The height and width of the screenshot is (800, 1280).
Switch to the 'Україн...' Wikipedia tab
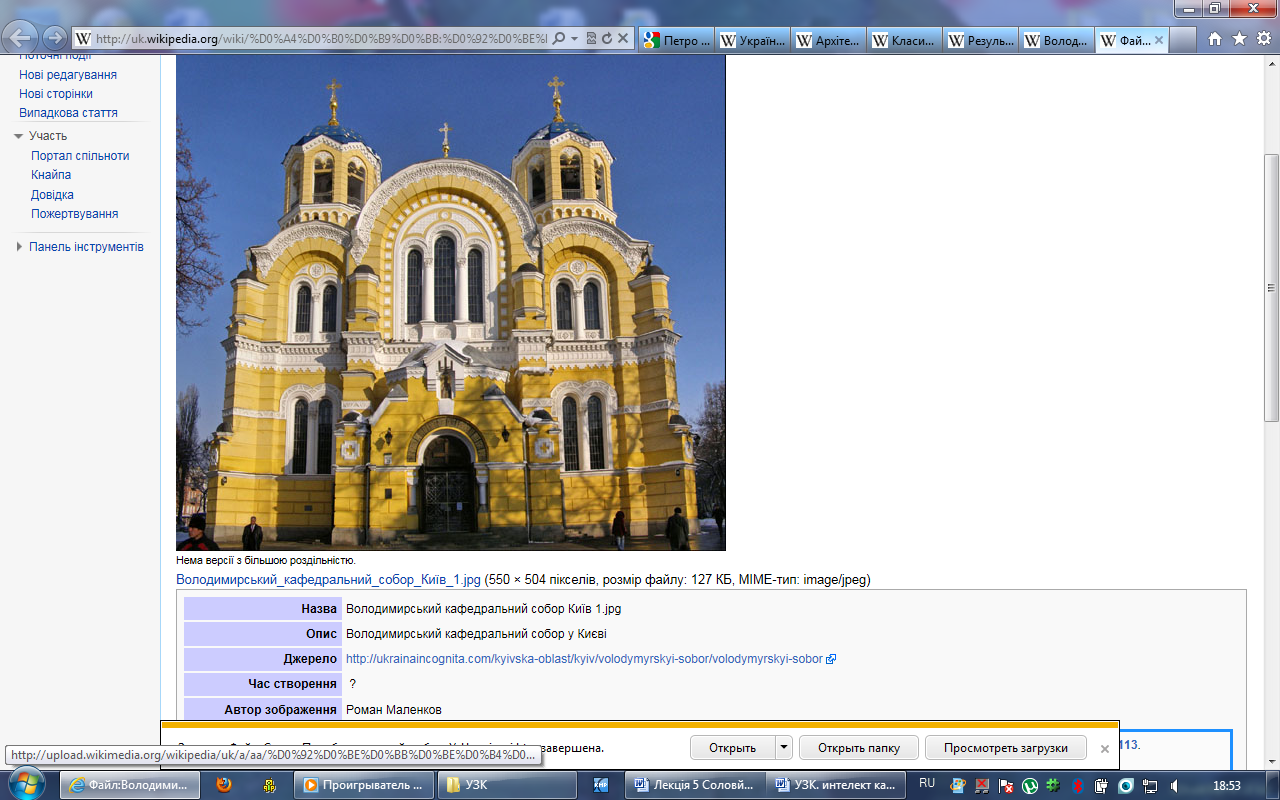(x=753, y=40)
